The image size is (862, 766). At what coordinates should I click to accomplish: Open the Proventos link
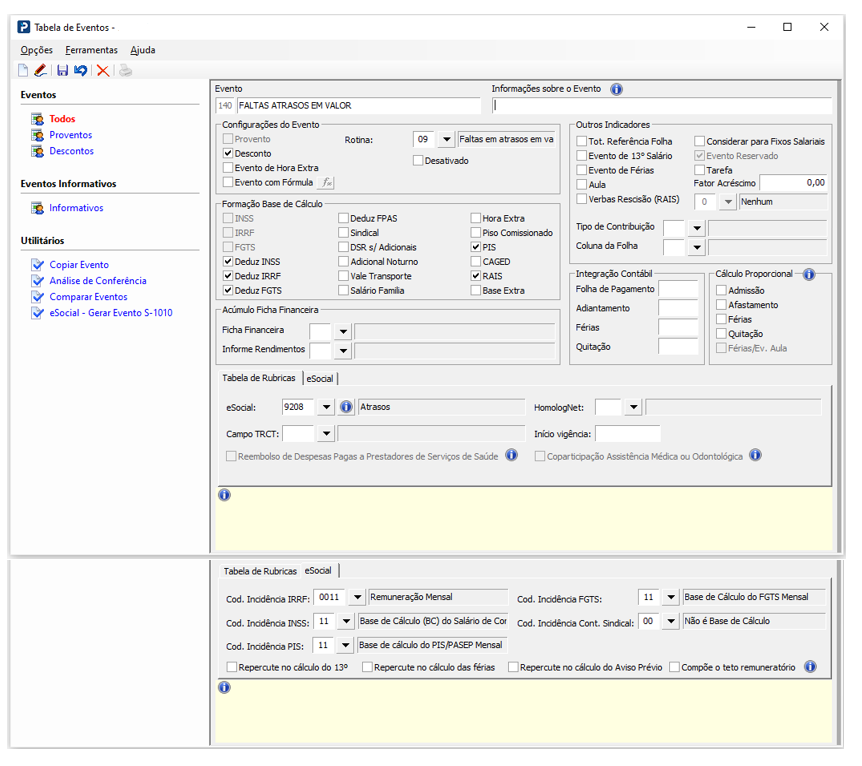71,135
